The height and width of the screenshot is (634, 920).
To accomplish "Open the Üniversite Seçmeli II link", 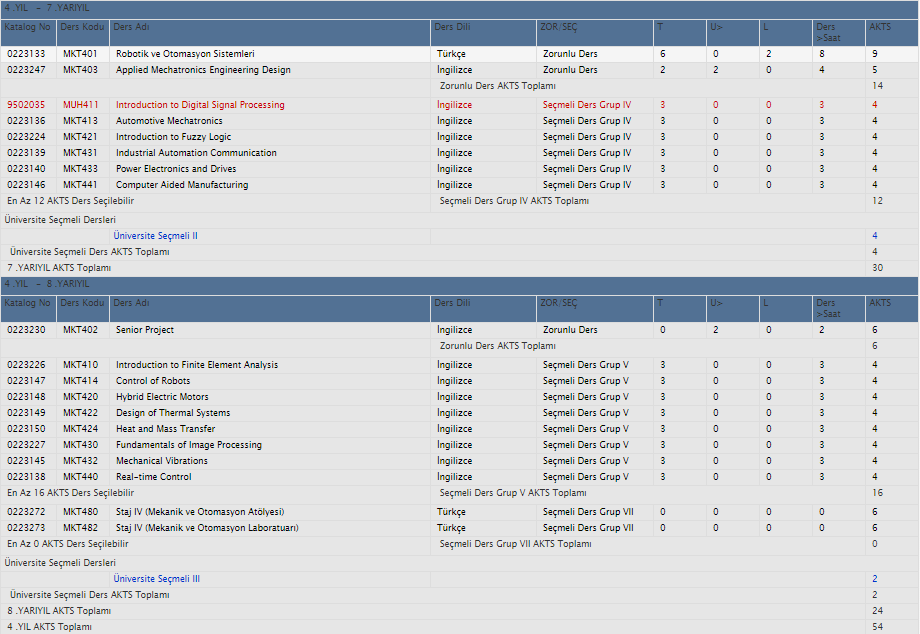I will pos(155,236).
